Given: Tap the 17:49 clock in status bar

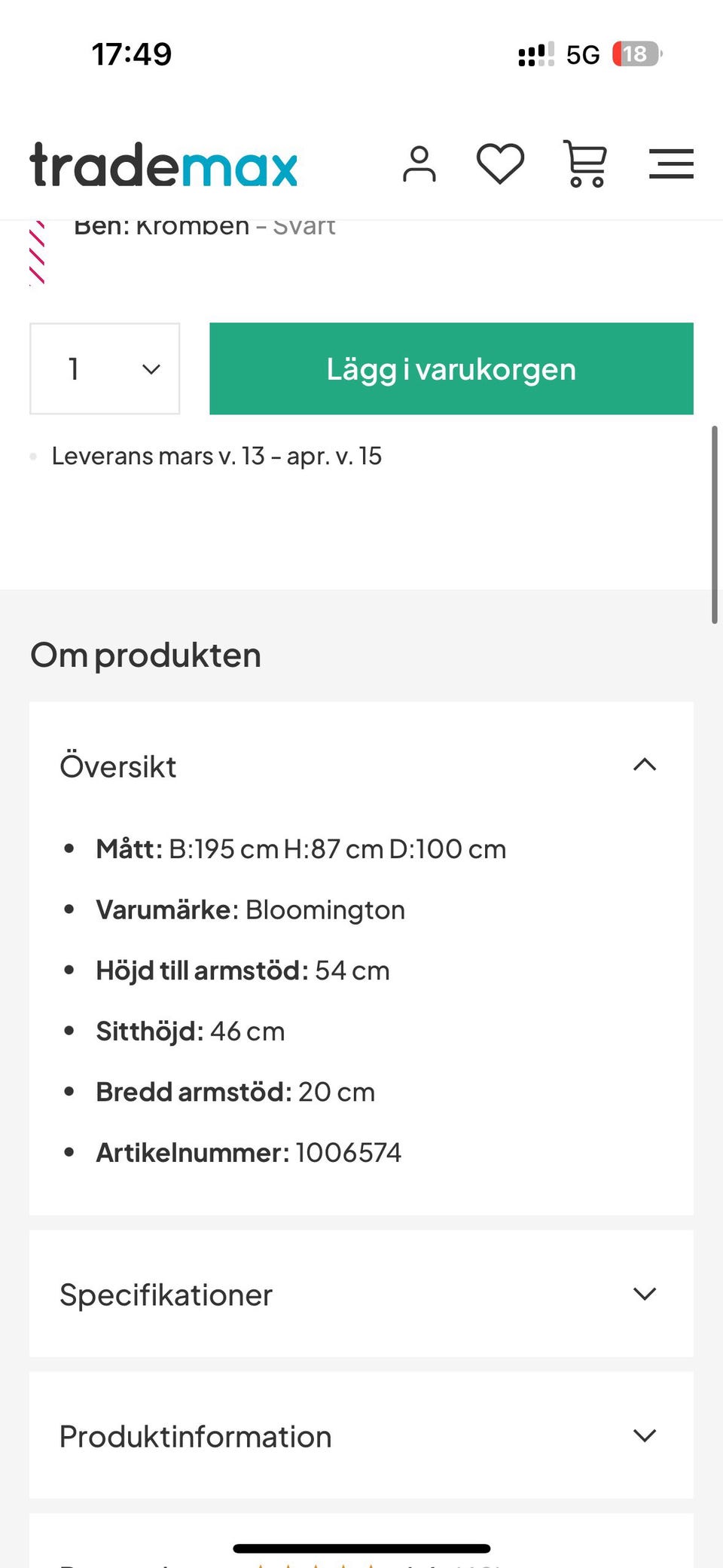Looking at the screenshot, I should click(x=132, y=54).
